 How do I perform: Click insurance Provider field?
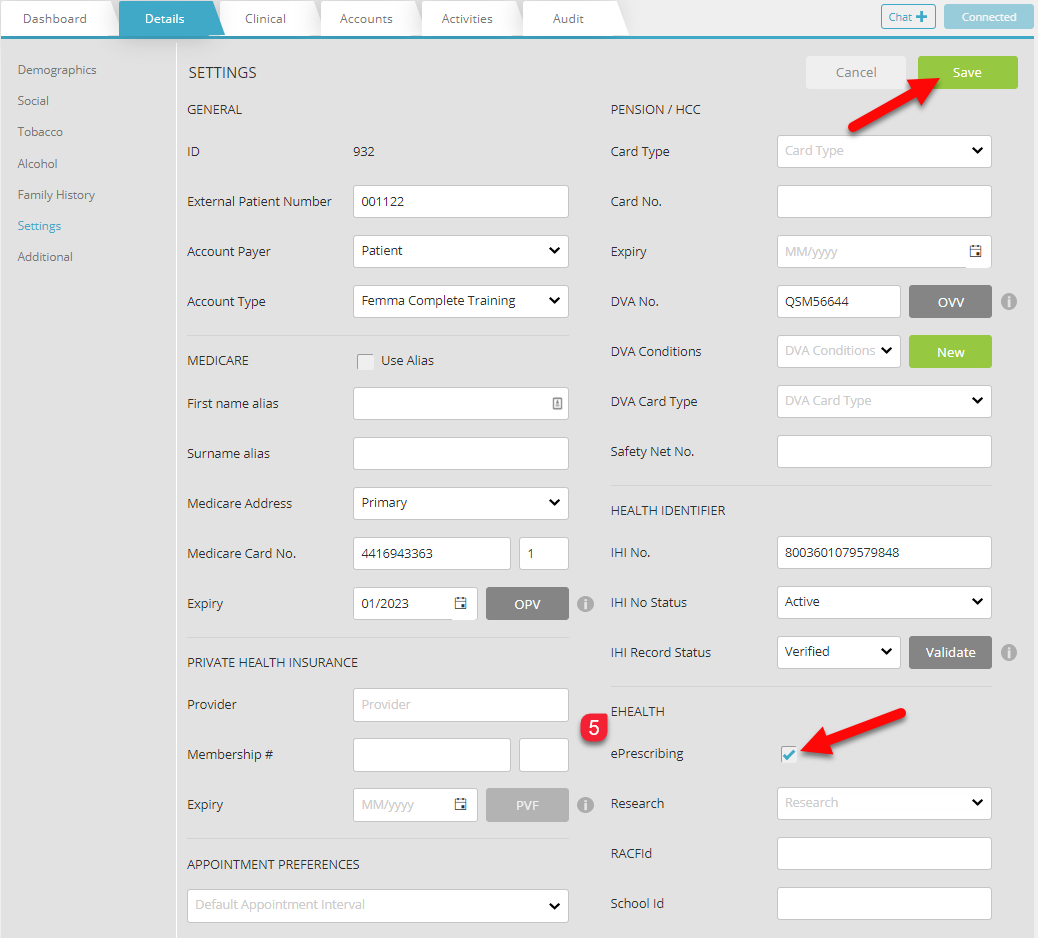click(461, 704)
